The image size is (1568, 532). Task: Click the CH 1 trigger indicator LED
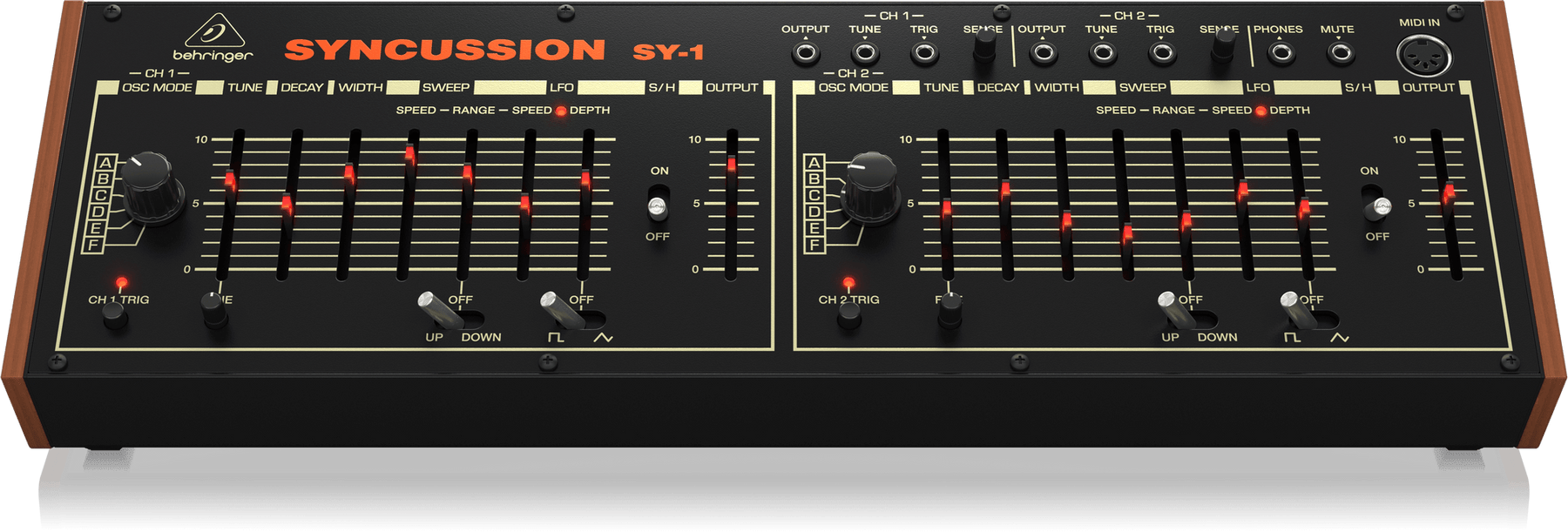pyautogui.click(x=121, y=283)
